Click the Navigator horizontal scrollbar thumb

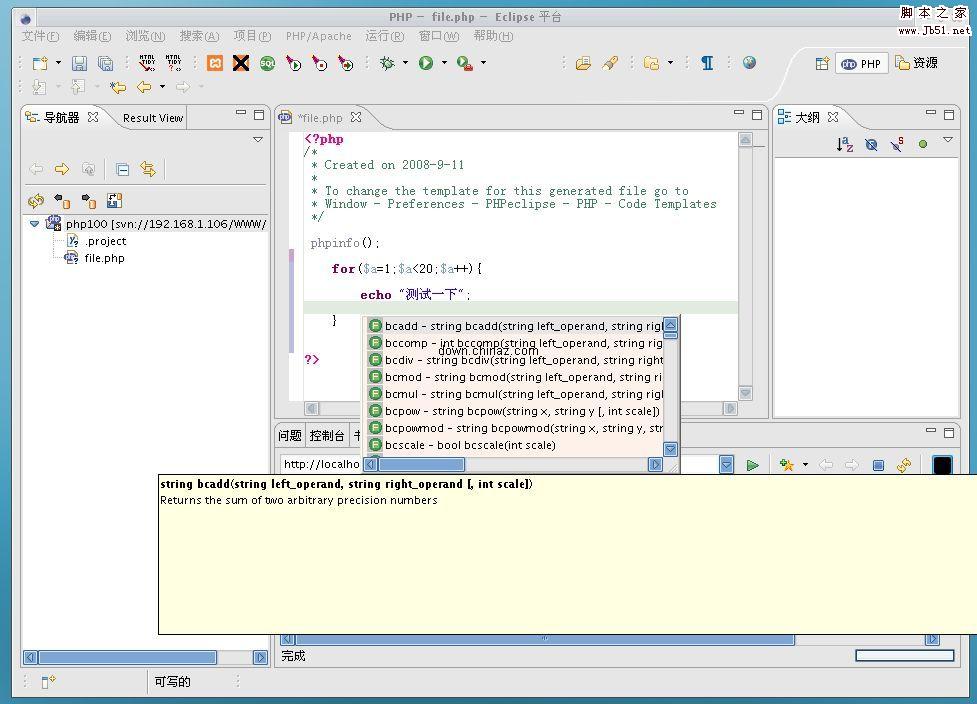pos(128,657)
